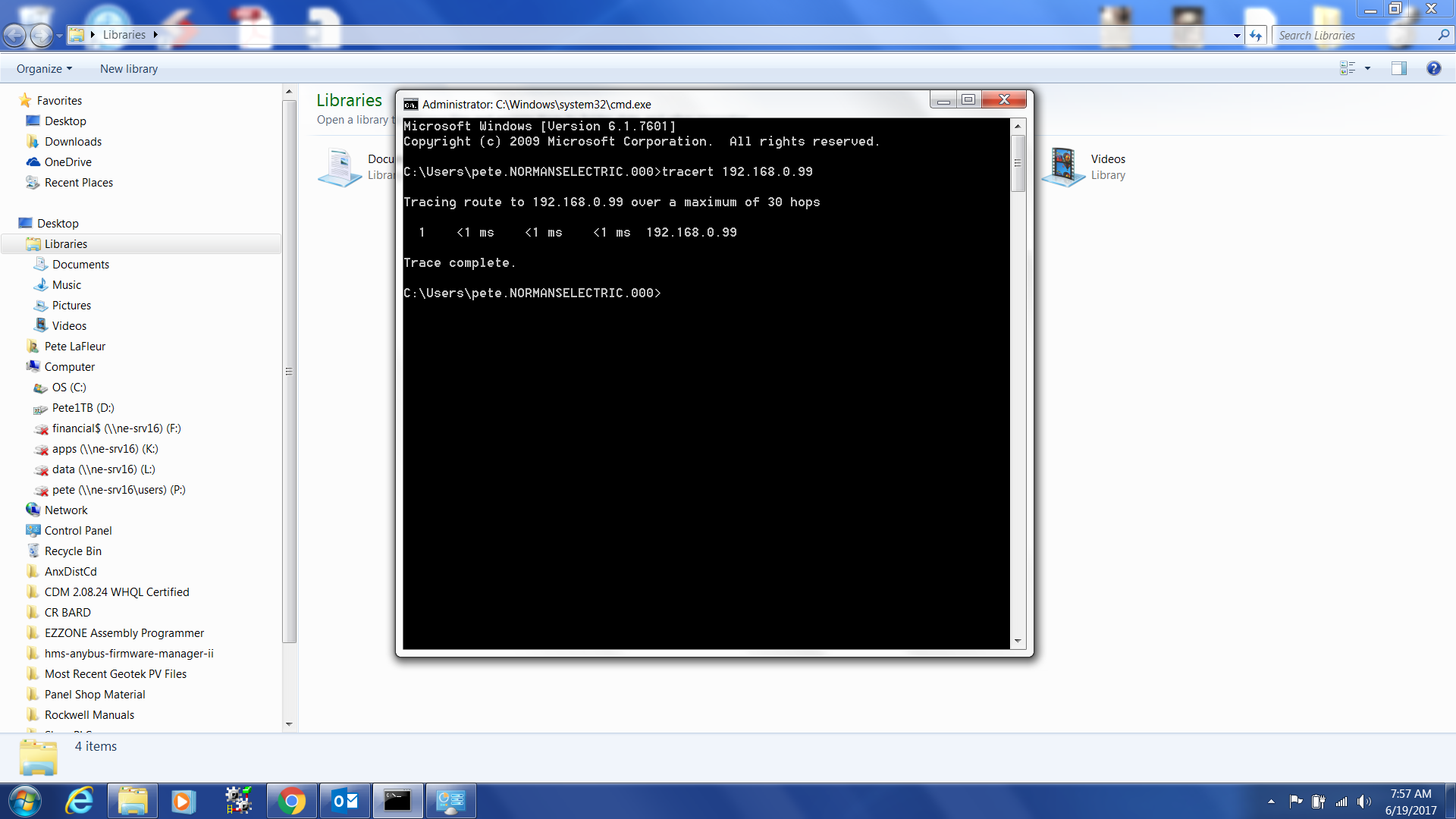Open the Action Center flag icon
Screen dimensions: 1456x819
(x=1295, y=800)
